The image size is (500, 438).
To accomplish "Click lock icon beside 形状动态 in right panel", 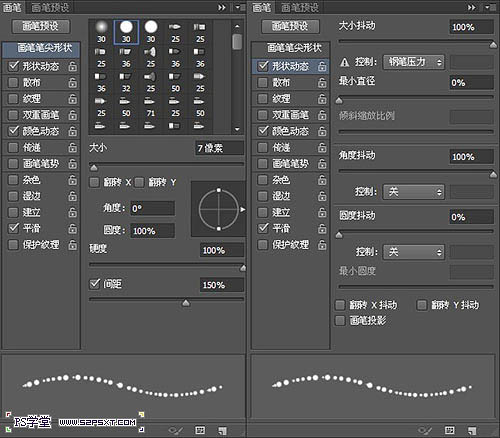I will coord(322,66).
